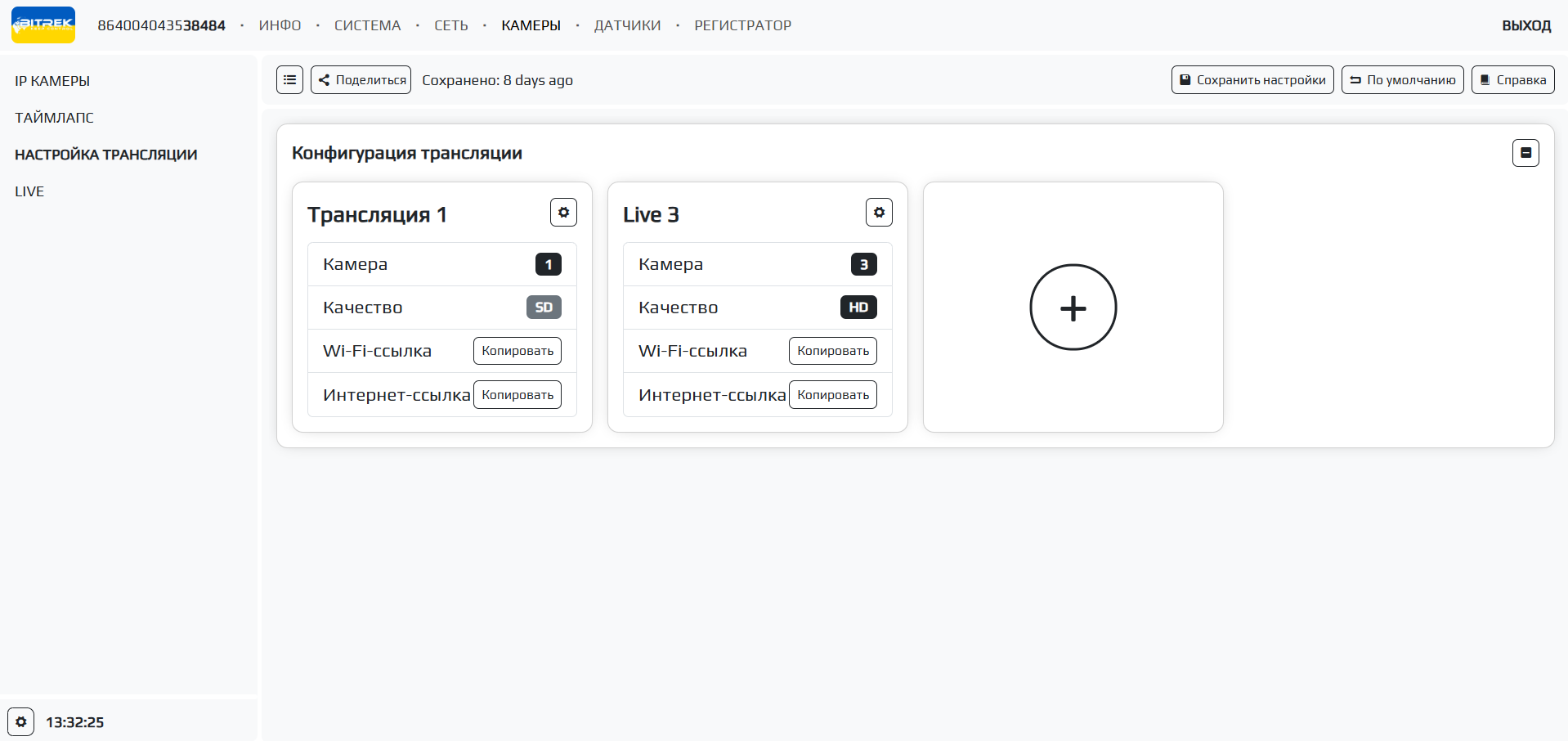The height and width of the screenshot is (741, 1568).
Task: Click the Bitrek logo
Action: [x=43, y=25]
